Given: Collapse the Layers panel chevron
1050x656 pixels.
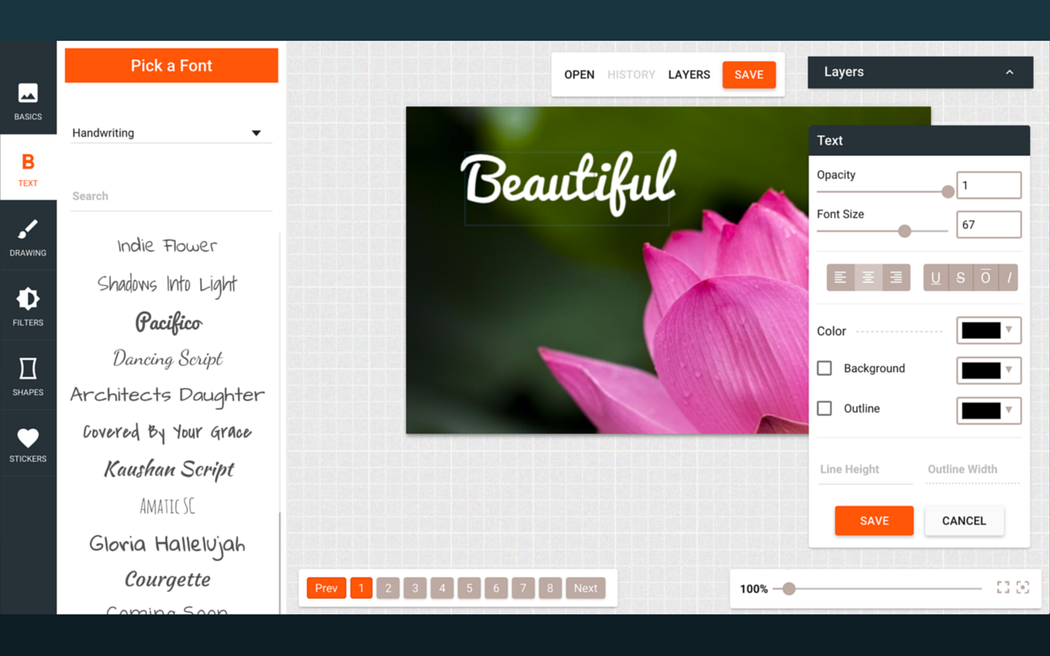Looking at the screenshot, I should 1009,73.
